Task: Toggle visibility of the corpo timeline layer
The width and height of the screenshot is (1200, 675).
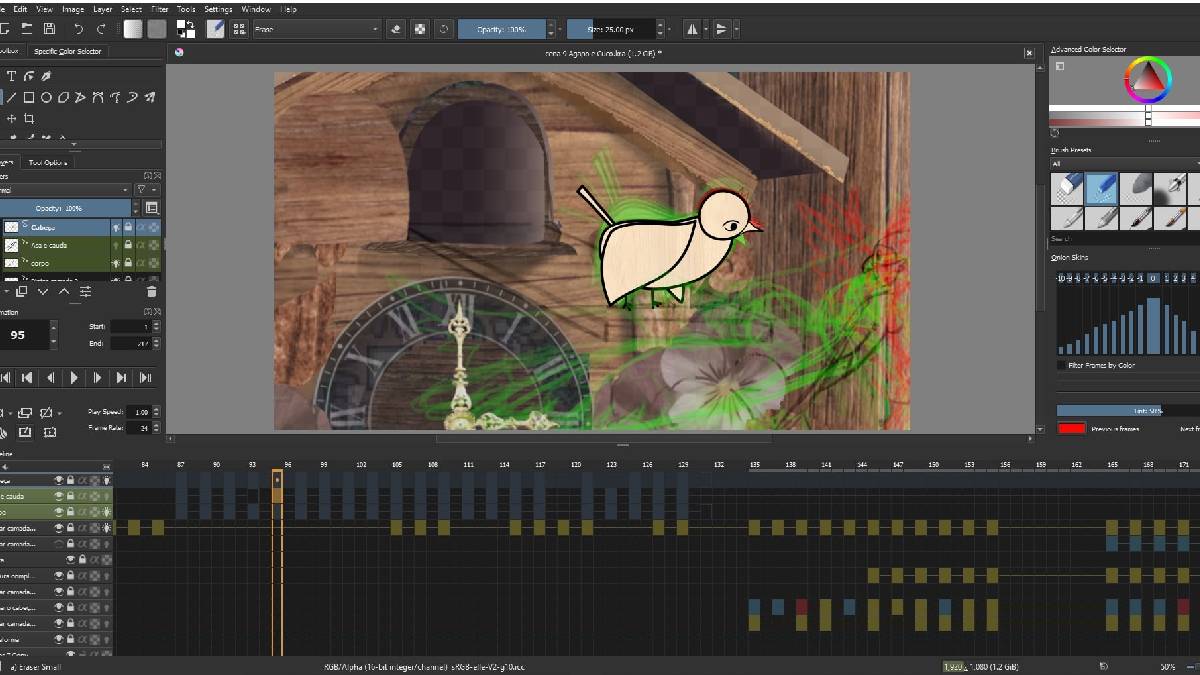Action: (59, 512)
